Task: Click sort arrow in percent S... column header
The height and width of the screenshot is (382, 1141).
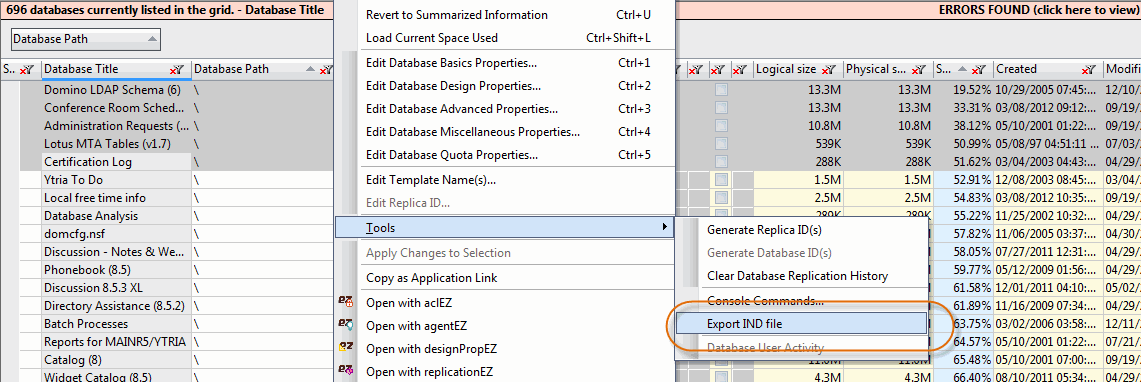Action: tap(963, 69)
